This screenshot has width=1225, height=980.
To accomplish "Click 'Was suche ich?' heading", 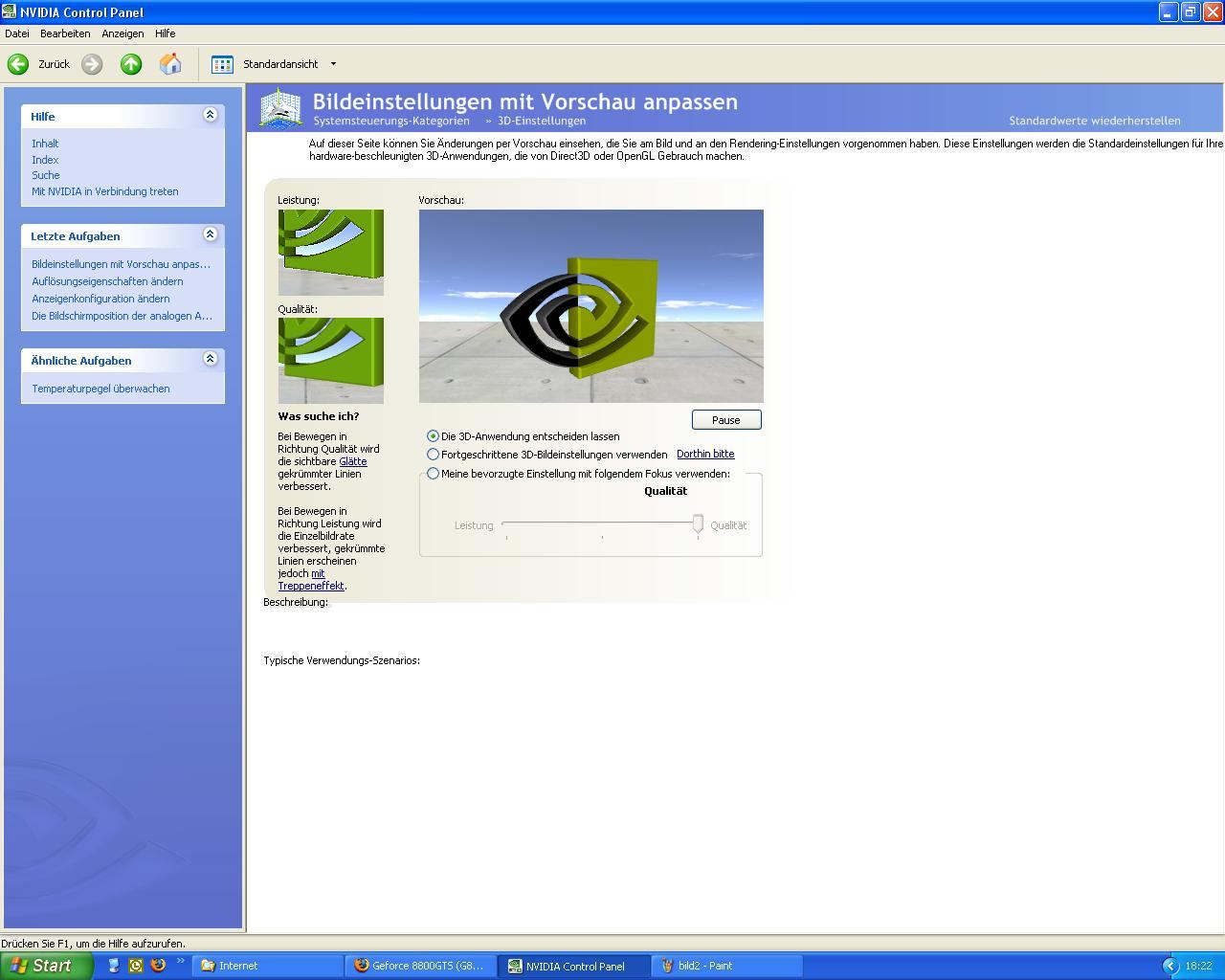I will (319, 416).
